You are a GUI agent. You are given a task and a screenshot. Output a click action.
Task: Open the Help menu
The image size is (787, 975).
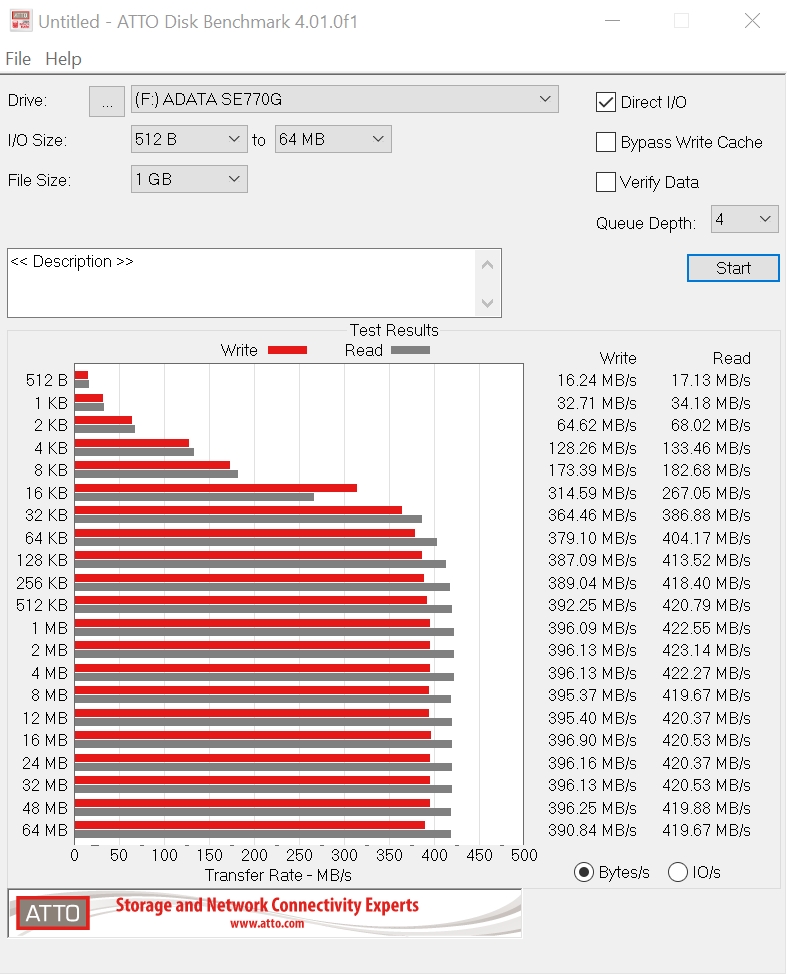coord(63,59)
